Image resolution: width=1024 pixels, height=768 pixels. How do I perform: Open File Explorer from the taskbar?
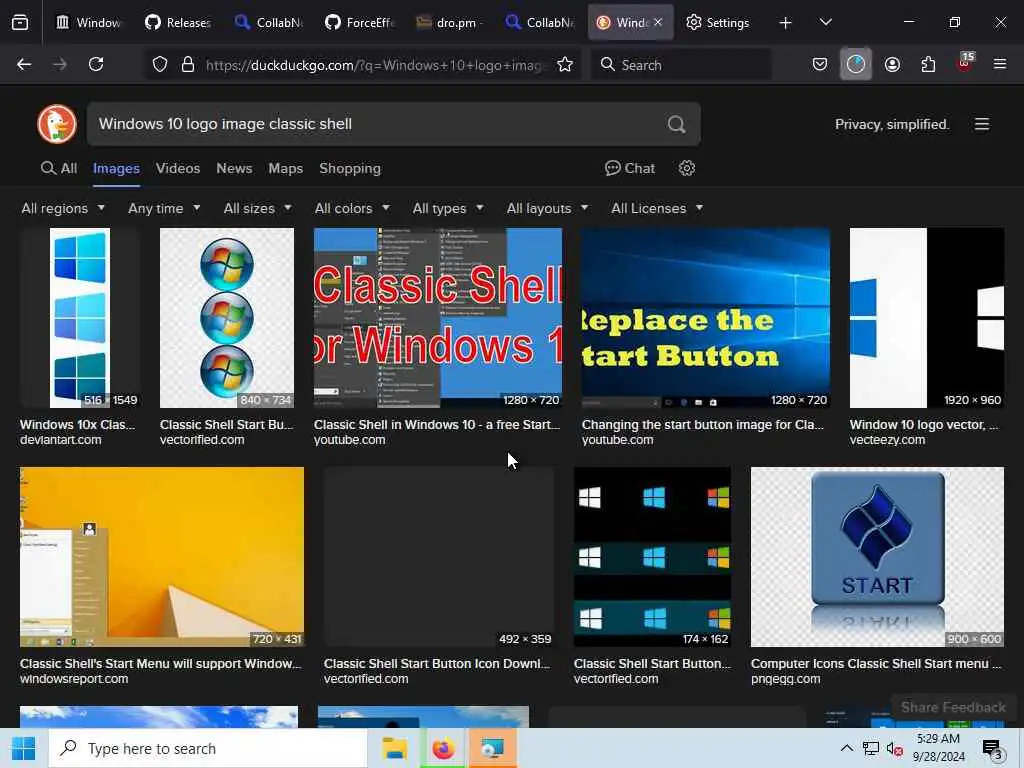(x=394, y=748)
